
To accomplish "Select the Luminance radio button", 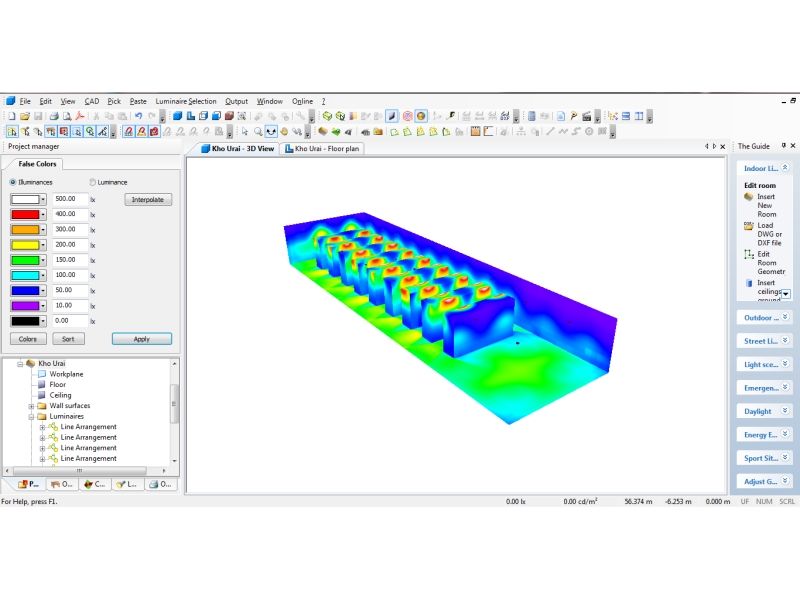I will [x=93, y=182].
